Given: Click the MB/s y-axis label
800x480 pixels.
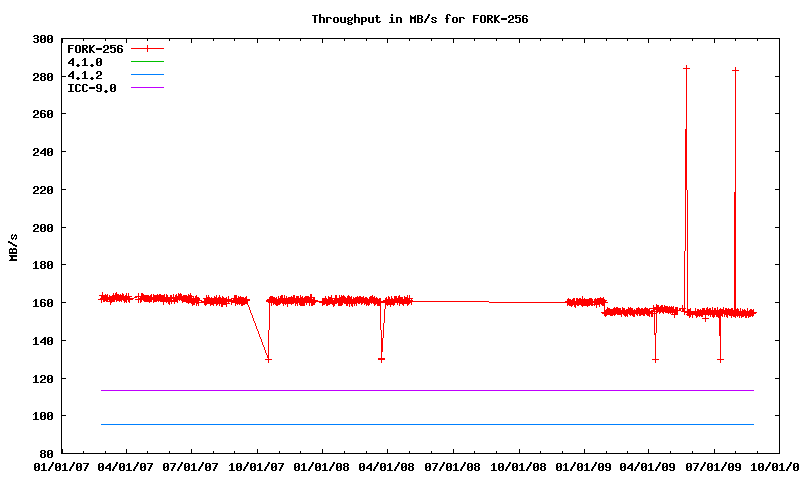Looking at the screenshot, I should tap(13, 246).
